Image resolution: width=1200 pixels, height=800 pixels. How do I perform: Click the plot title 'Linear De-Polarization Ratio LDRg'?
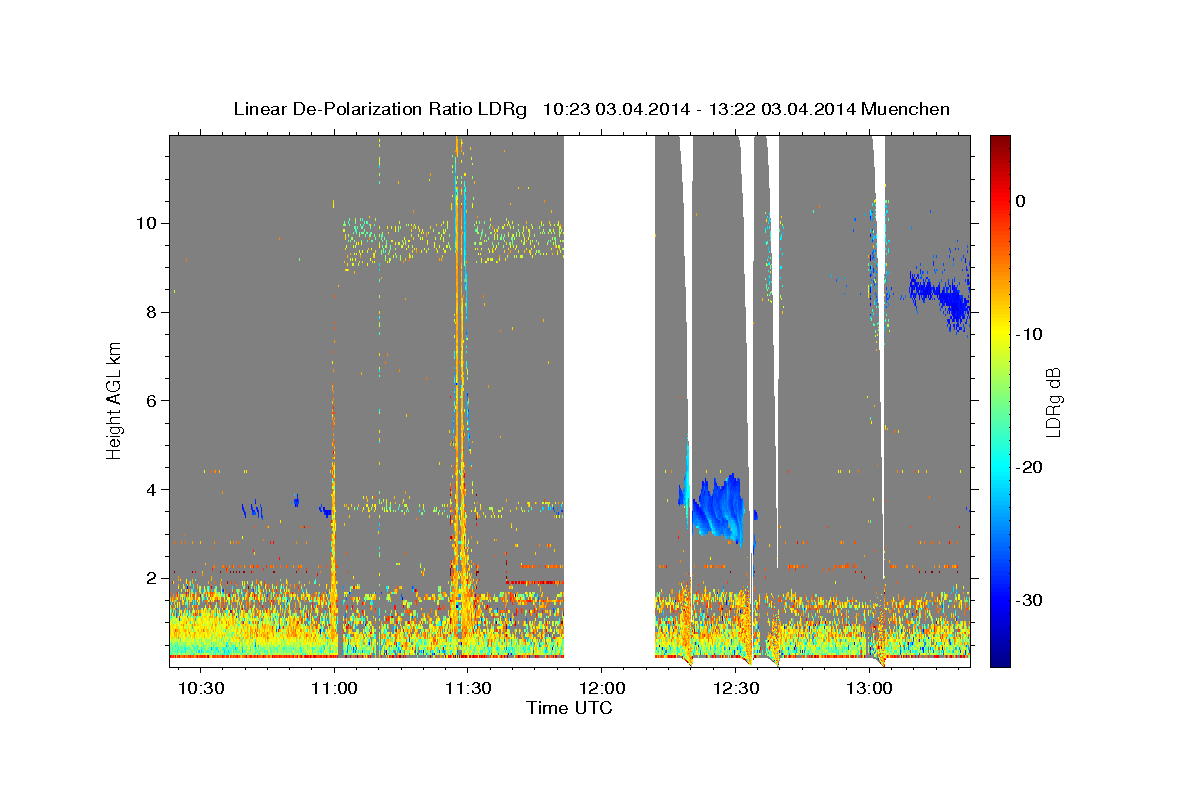point(379,109)
